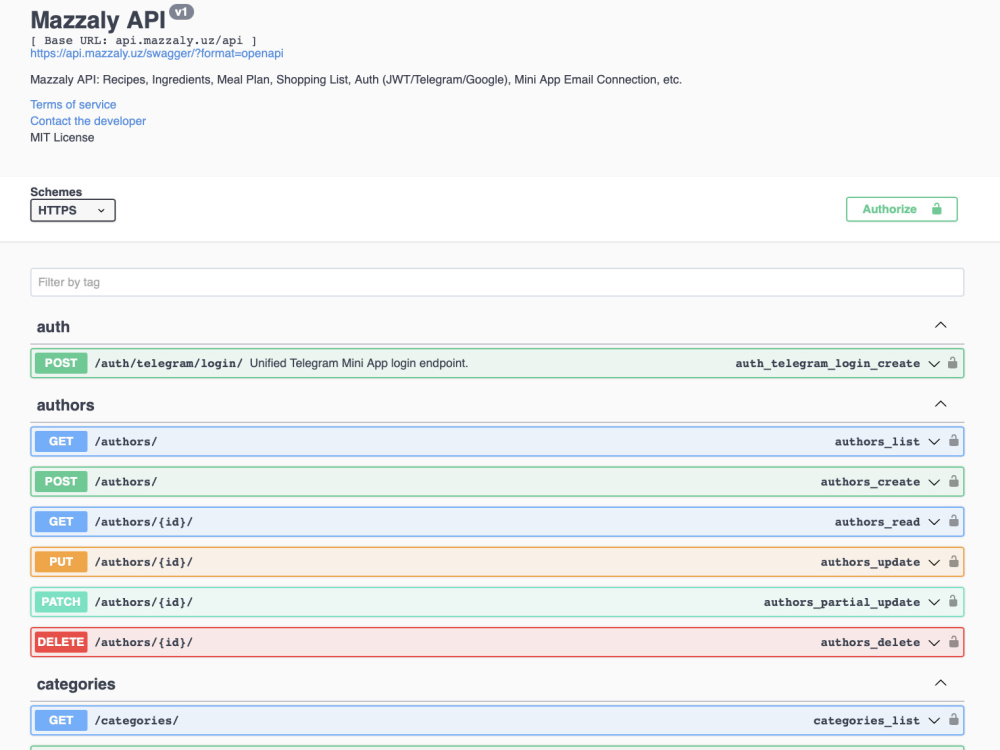Image resolution: width=1000 pixels, height=750 pixels.
Task: Click lock icon on authors_partial_update row
Action: 953,601
